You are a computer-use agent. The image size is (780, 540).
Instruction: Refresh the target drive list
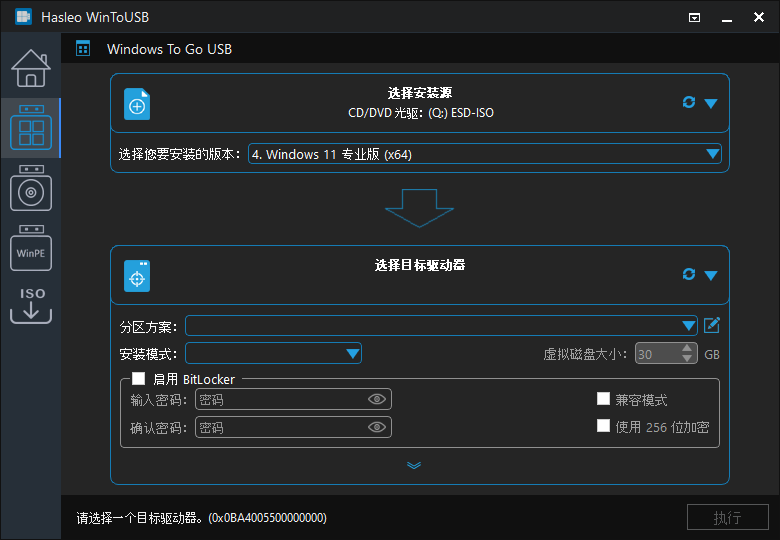[689, 274]
